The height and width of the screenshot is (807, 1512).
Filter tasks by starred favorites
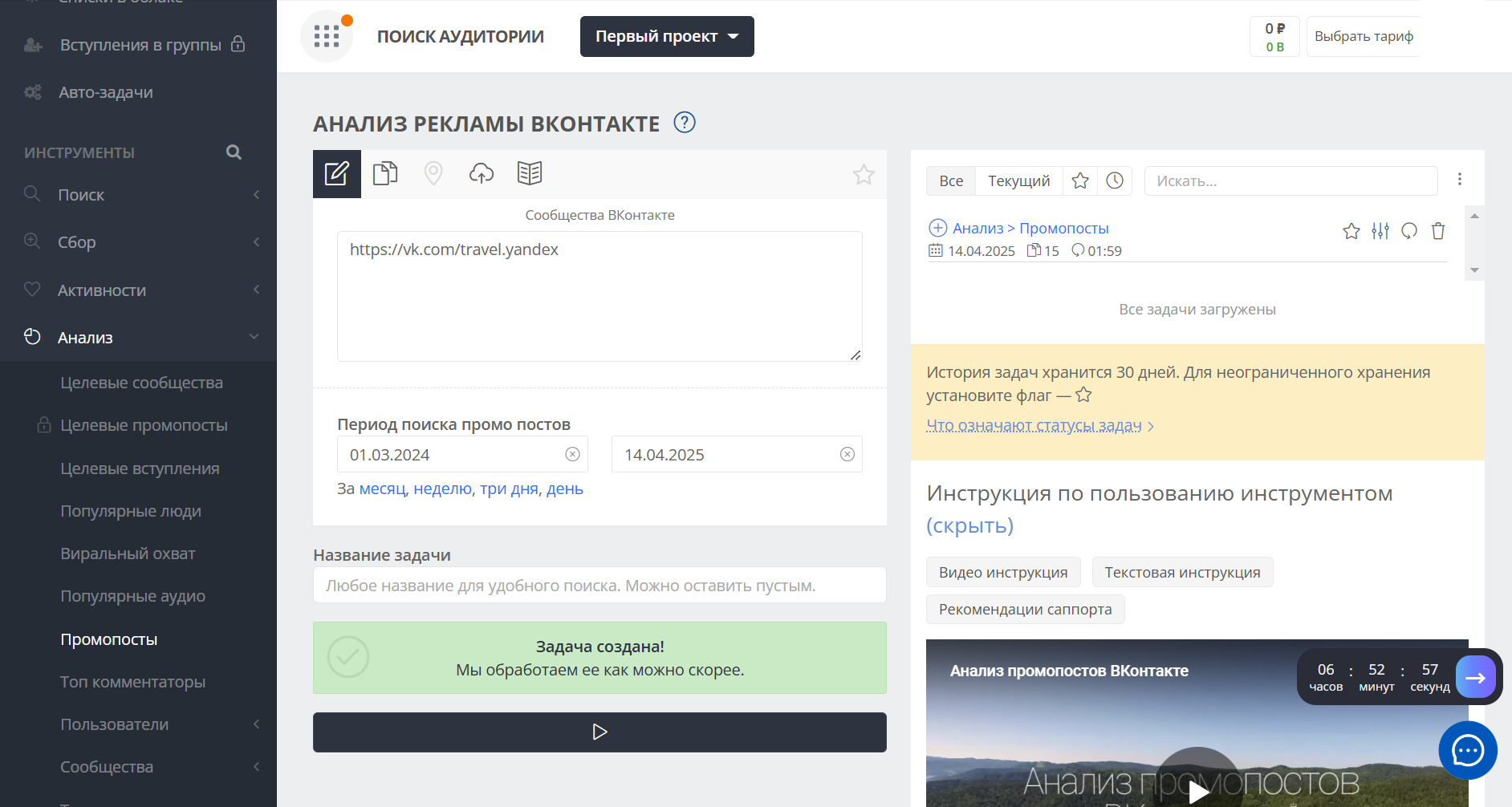click(x=1080, y=181)
